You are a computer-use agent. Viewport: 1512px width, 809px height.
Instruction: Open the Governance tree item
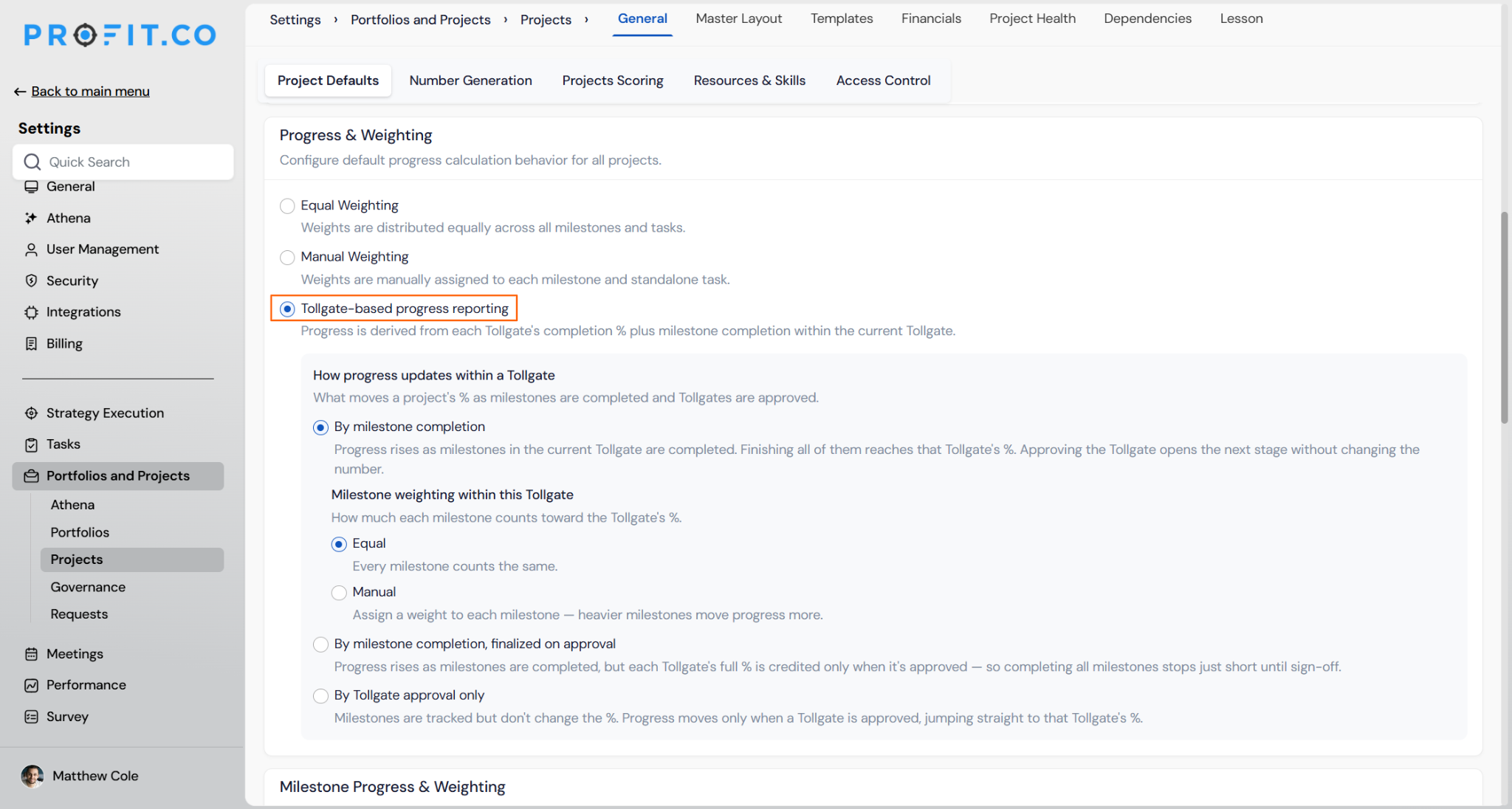(x=88, y=587)
